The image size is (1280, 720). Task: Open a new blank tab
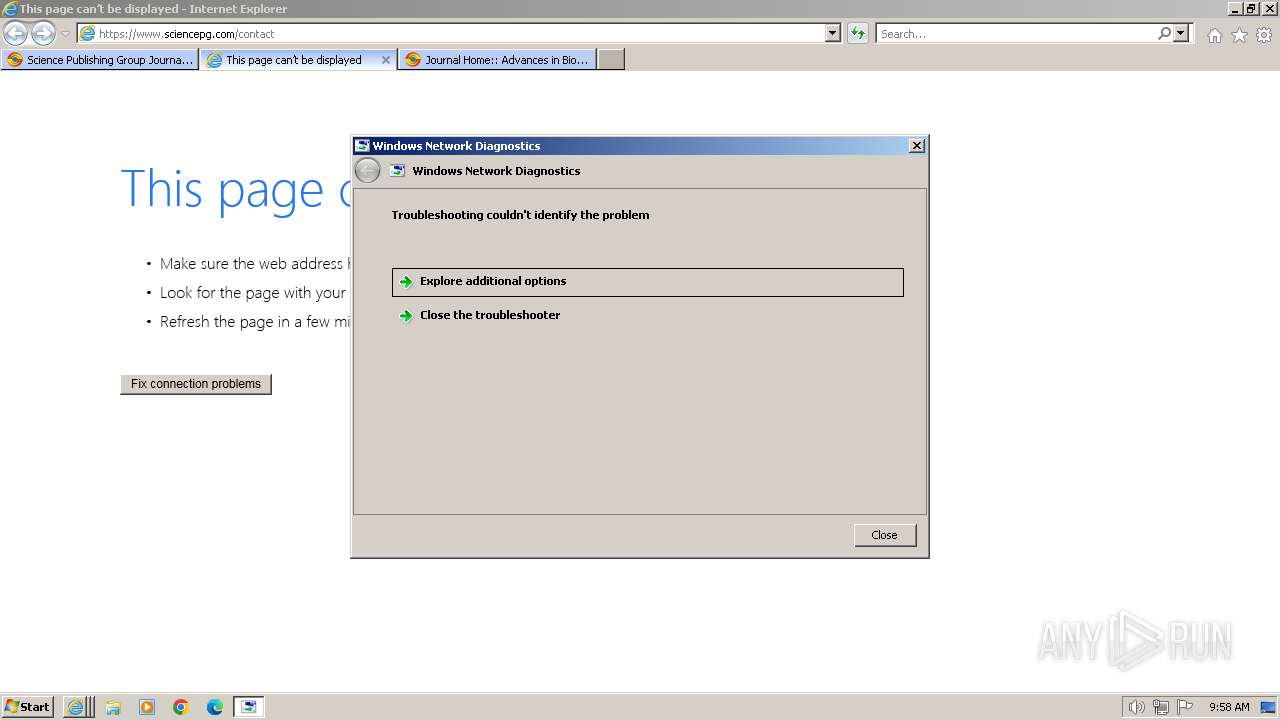[611, 60]
